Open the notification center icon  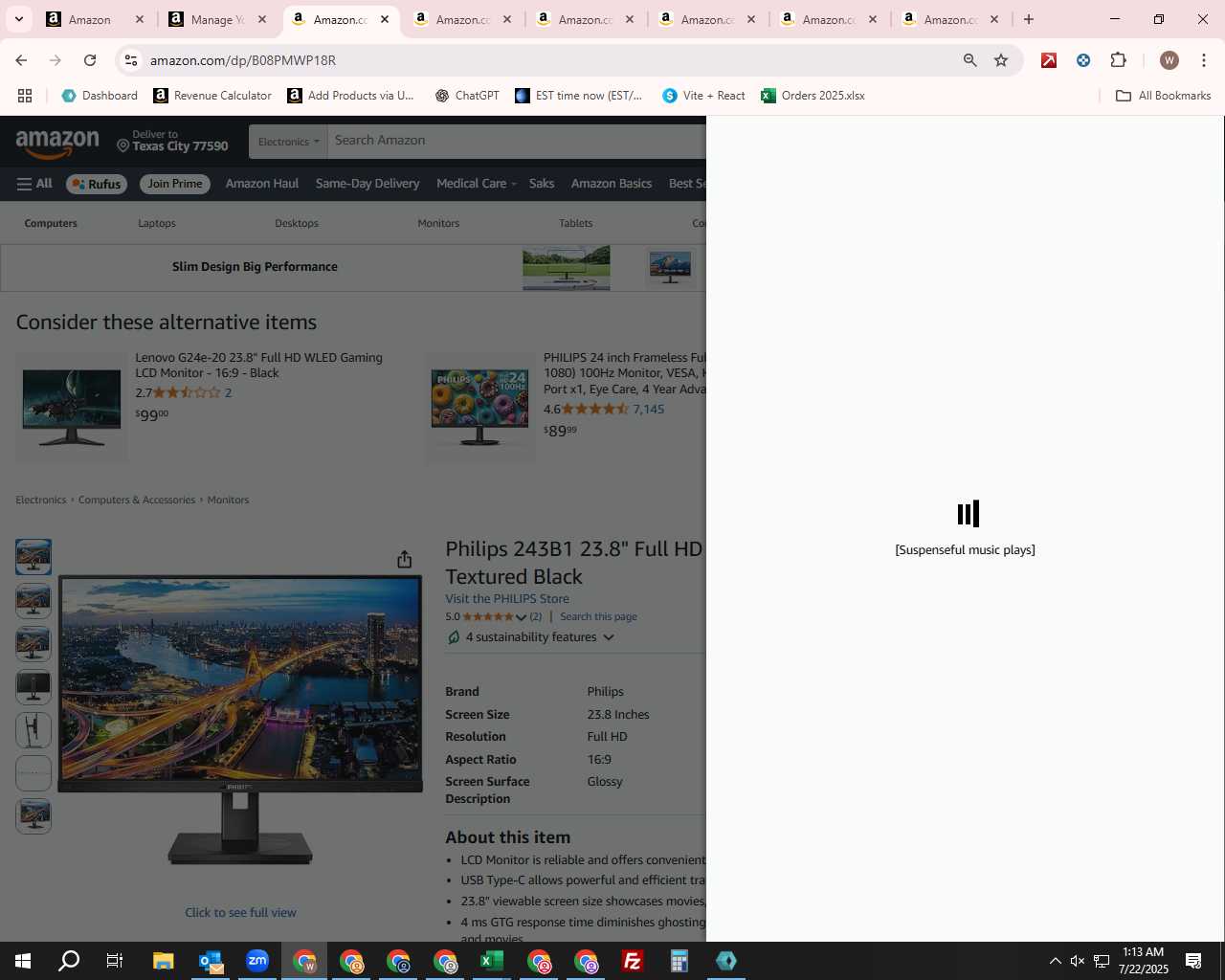(x=1193, y=961)
